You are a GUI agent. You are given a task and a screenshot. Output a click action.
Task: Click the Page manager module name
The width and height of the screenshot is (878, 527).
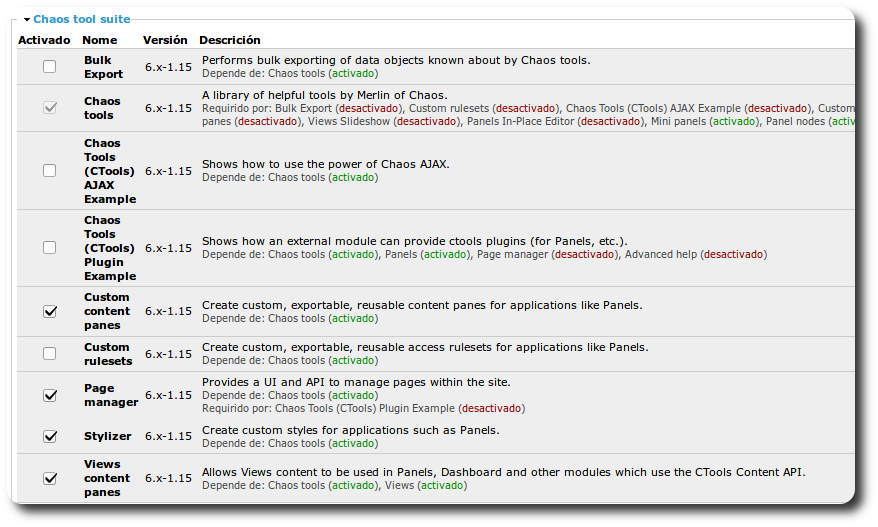pos(110,395)
